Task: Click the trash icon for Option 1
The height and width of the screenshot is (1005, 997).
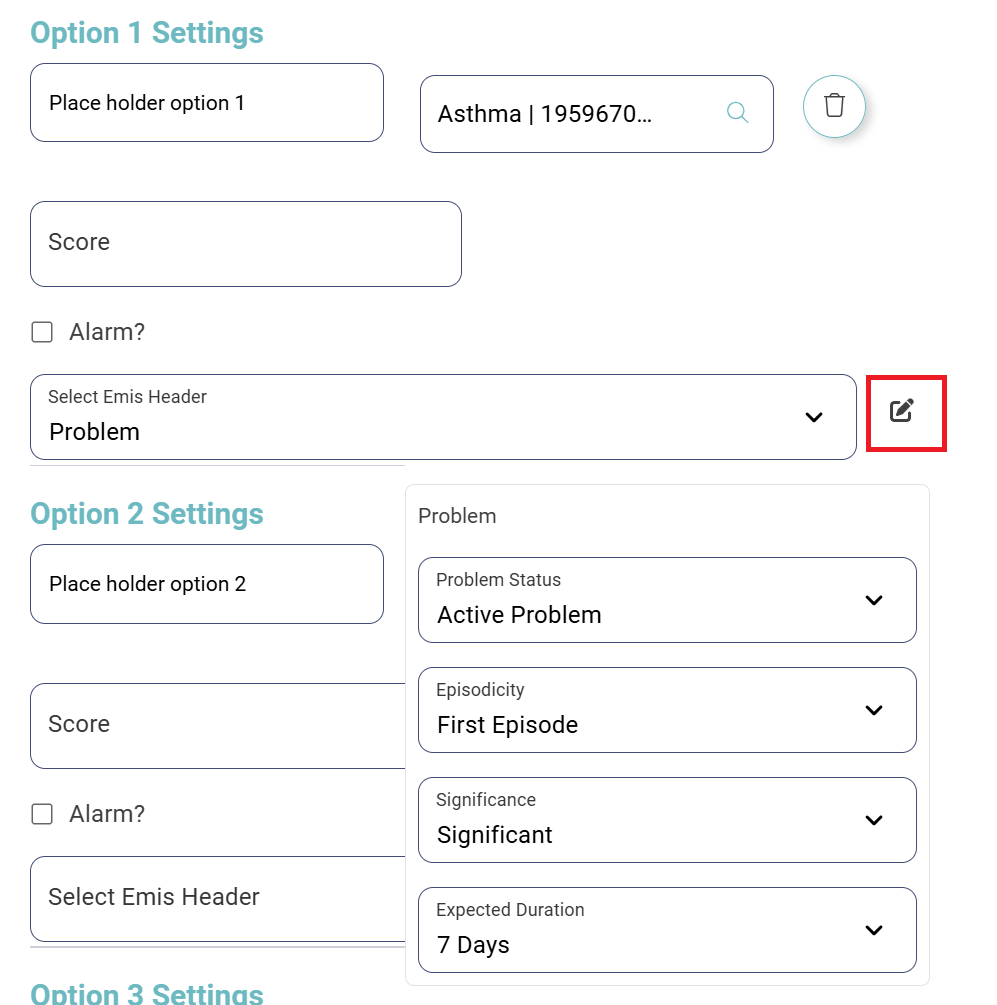Action: pos(834,106)
